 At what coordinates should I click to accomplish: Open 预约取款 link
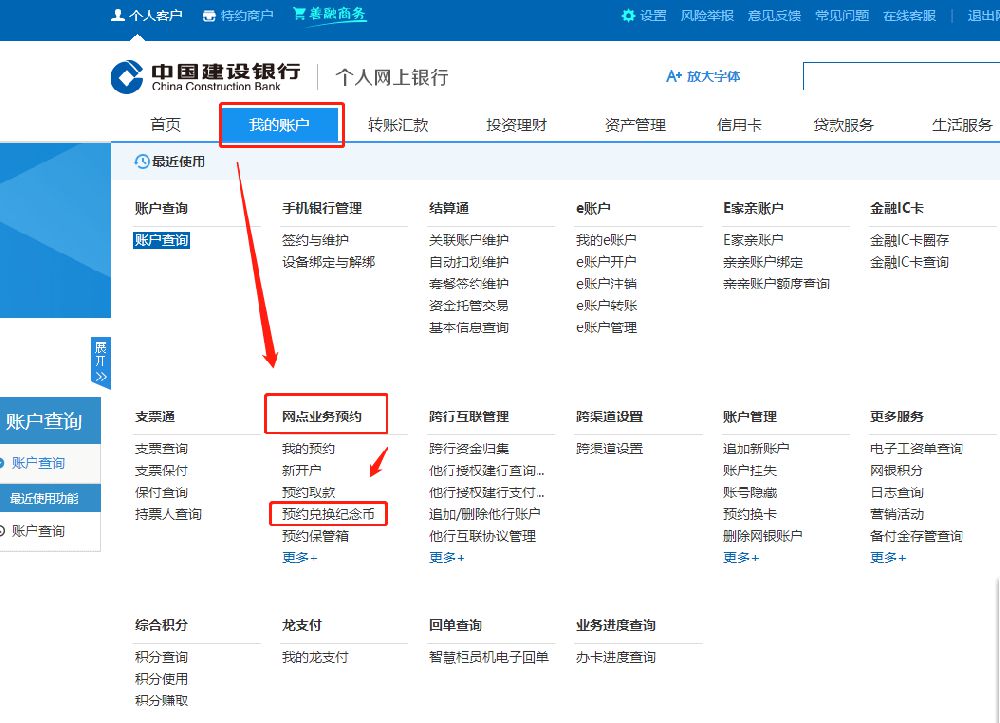pyautogui.click(x=309, y=492)
